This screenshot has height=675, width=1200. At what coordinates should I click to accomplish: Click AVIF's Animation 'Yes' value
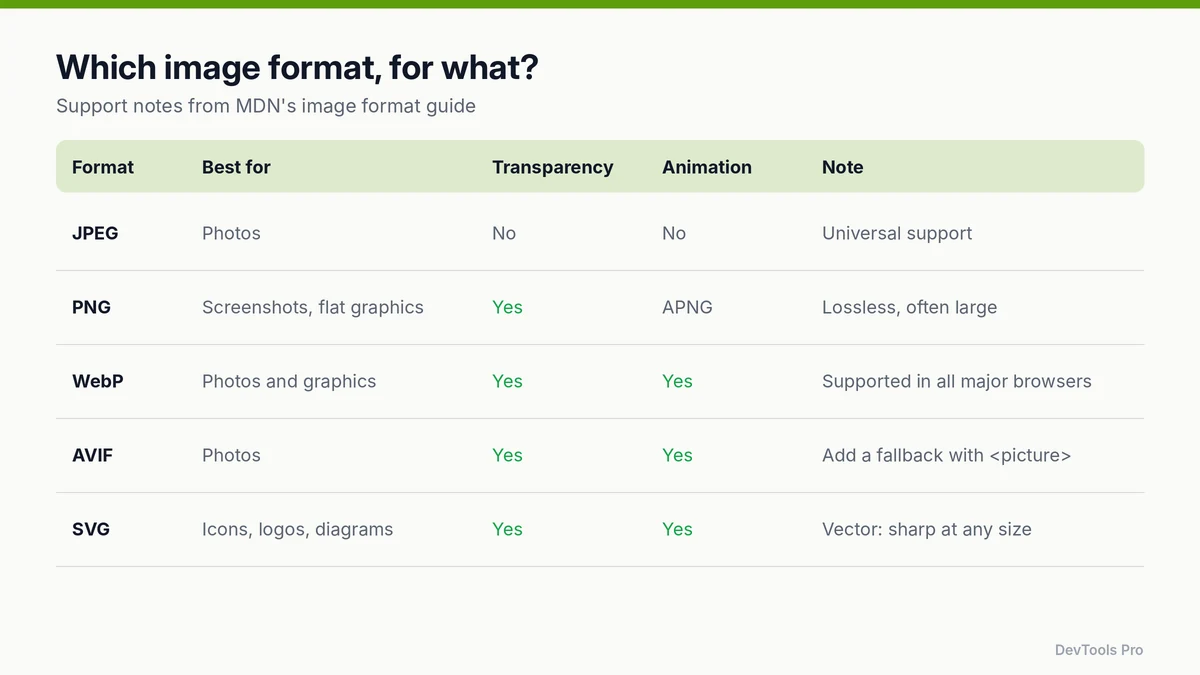pos(677,455)
